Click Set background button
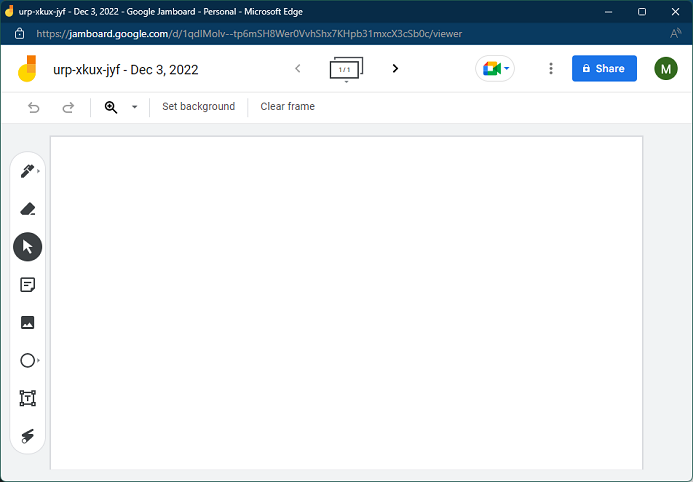 click(x=198, y=106)
